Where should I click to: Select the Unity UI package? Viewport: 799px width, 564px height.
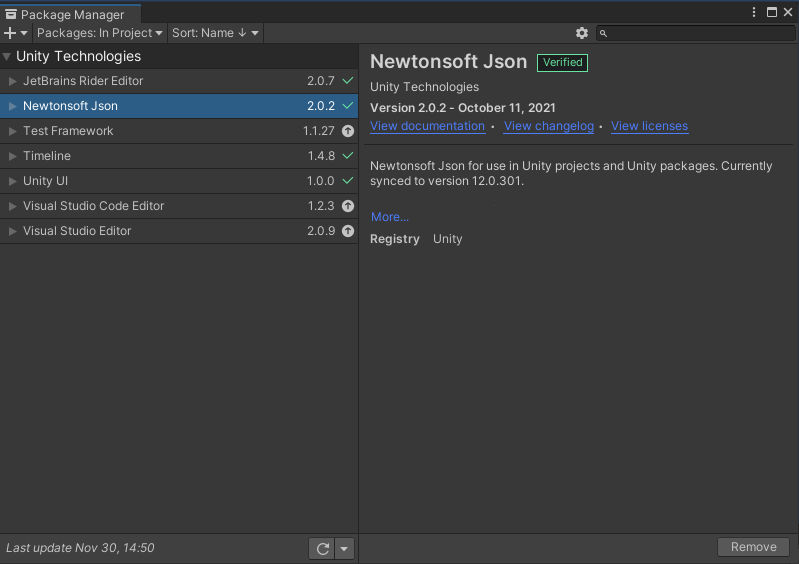pyautogui.click(x=179, y=181)
